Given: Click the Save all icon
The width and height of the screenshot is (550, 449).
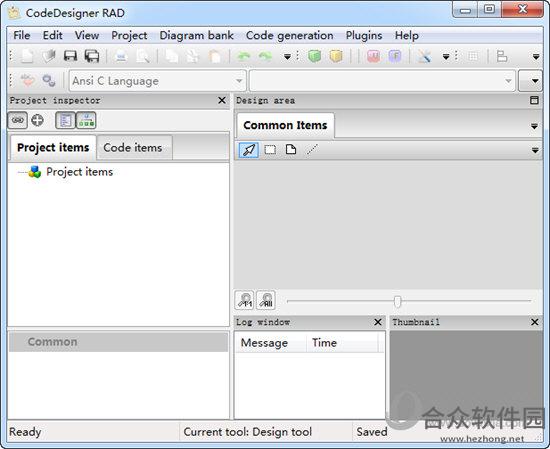Looking at the screenshot, I should click(x=92, y=56).
